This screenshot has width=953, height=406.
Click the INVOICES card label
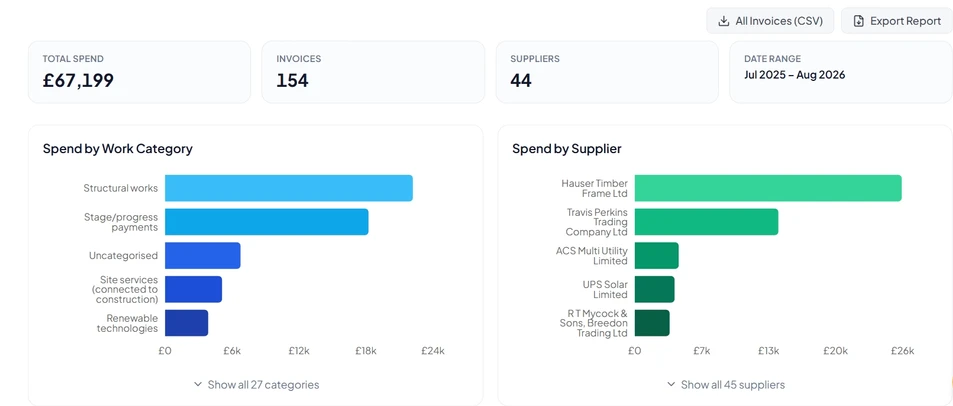click(298, 59)
